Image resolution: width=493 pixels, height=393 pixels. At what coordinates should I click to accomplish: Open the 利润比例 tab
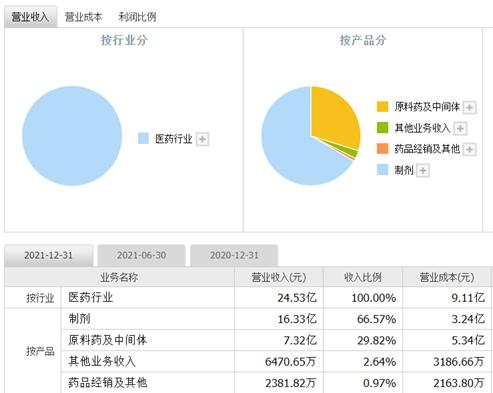point(137,17)
